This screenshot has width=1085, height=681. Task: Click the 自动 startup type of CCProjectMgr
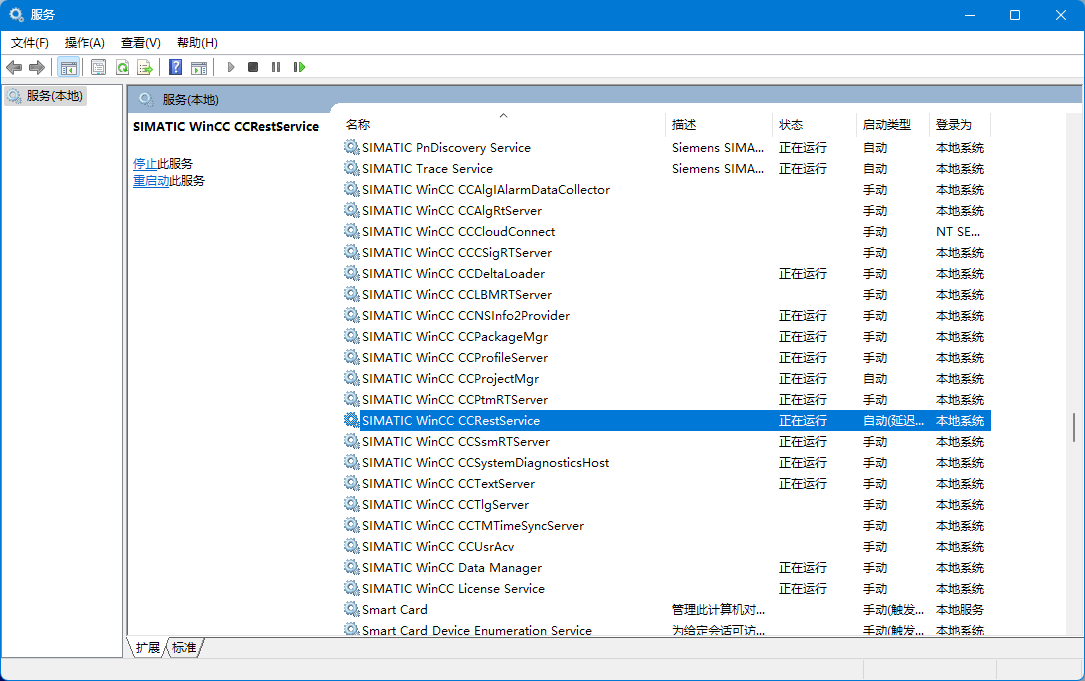click(x=875, y=379)
